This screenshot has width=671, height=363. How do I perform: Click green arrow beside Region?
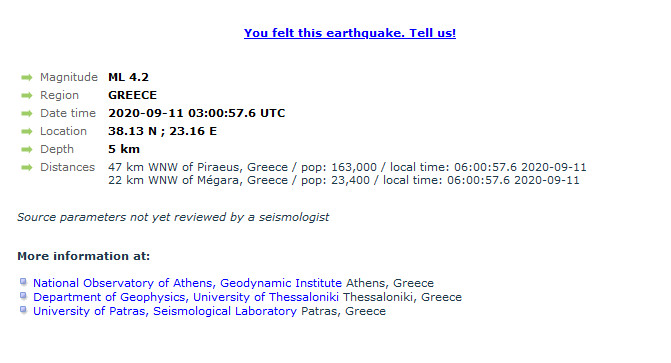[x=27, y=95]
